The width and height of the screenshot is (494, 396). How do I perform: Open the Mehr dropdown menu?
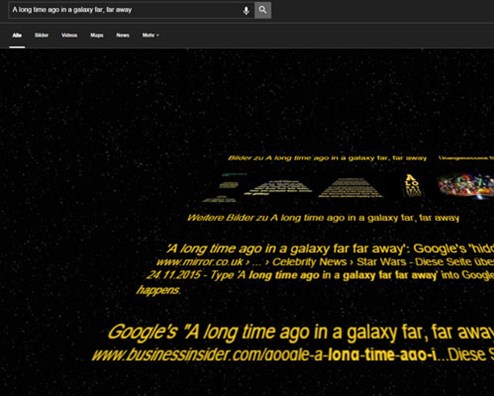(150, 35)
